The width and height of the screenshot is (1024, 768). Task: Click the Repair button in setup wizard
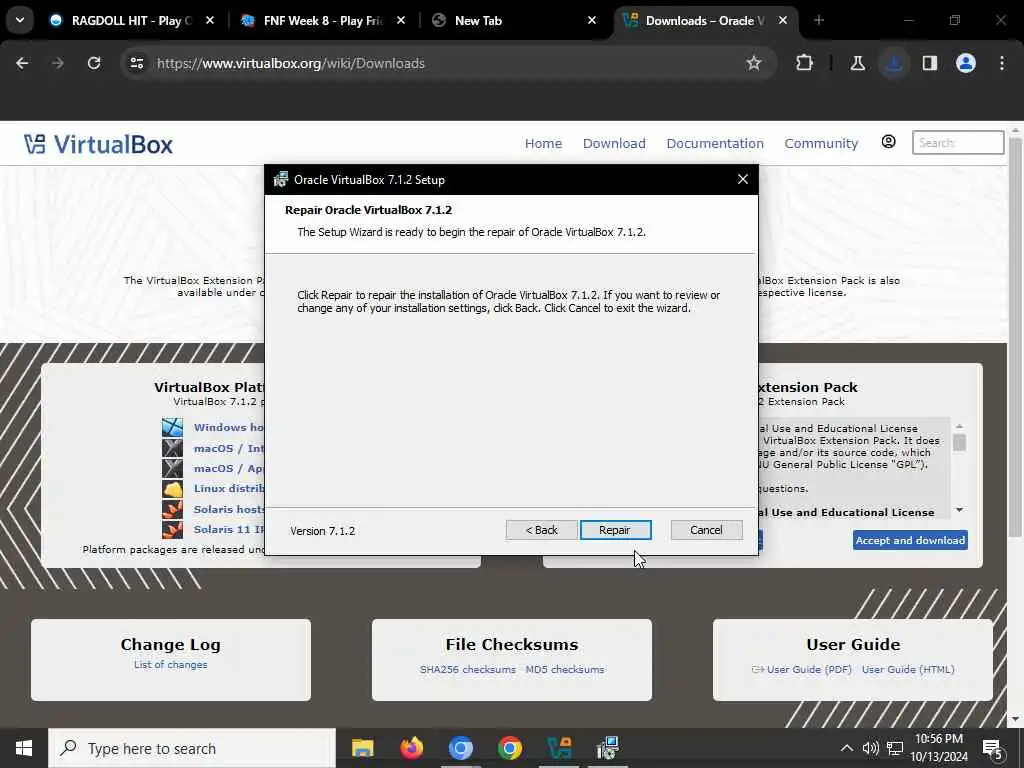coord(615,530)
